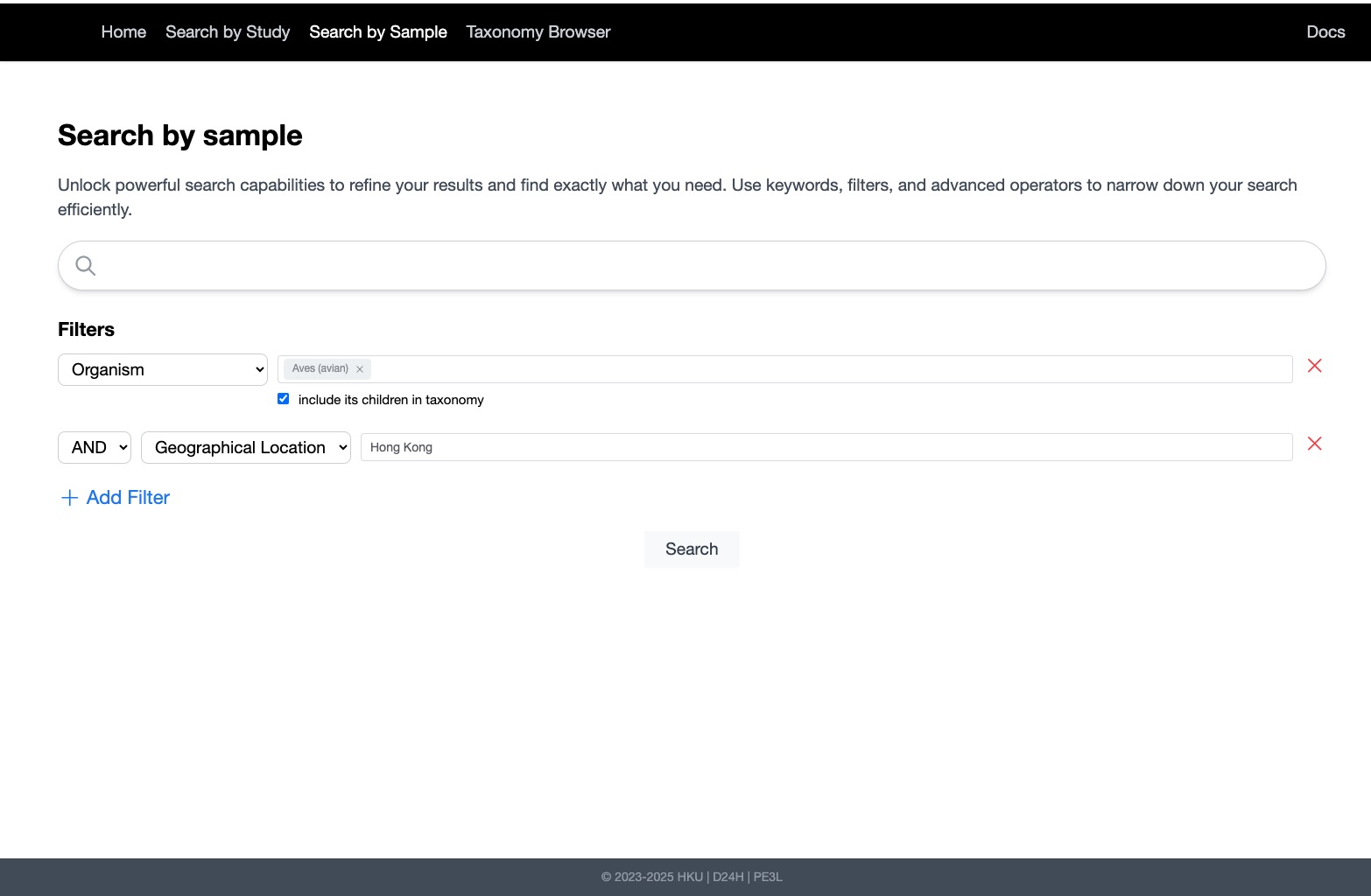
Task: Click the Search button
Action: click(692, 549)
